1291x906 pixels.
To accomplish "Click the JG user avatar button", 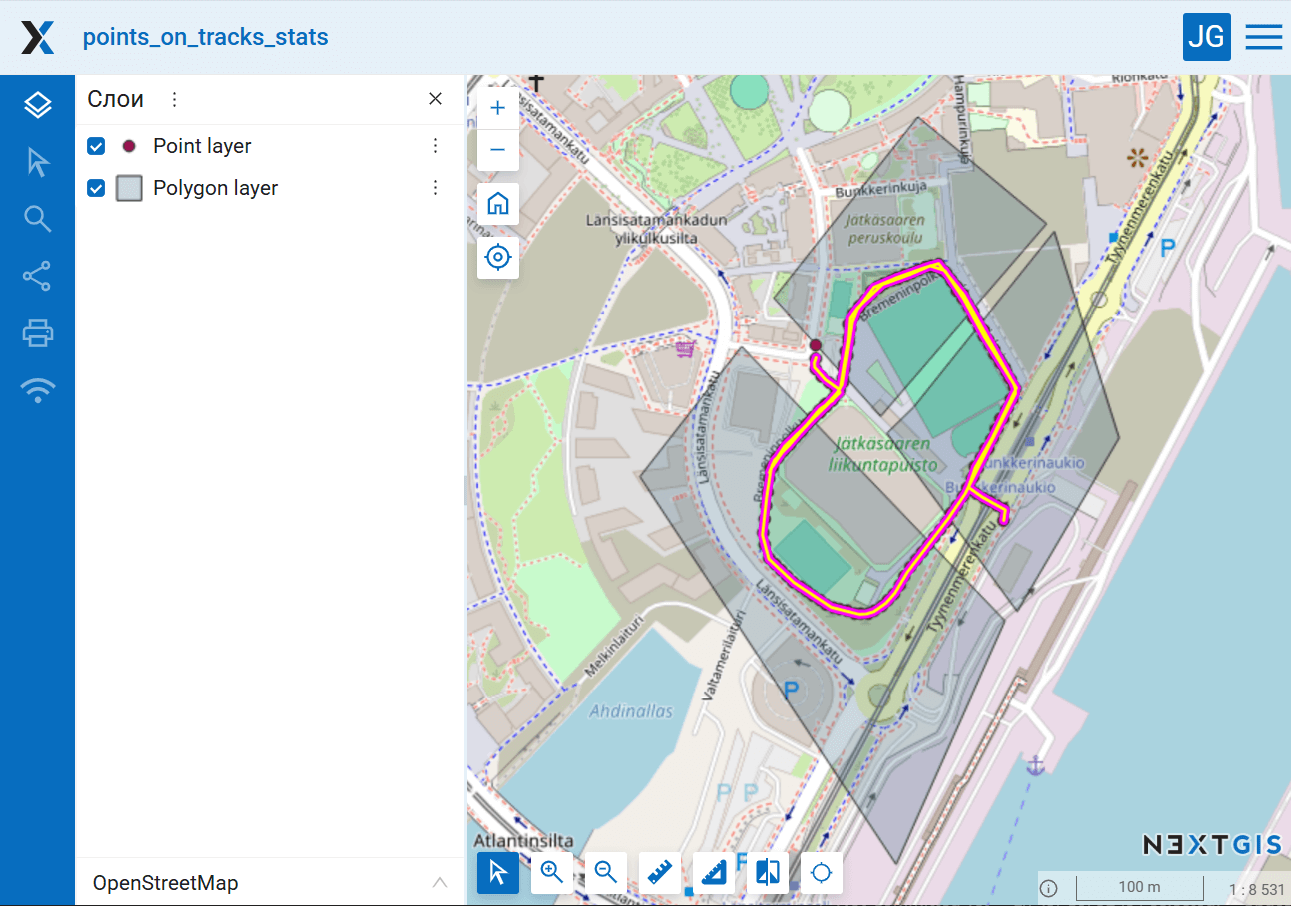I will (1206, 37).
